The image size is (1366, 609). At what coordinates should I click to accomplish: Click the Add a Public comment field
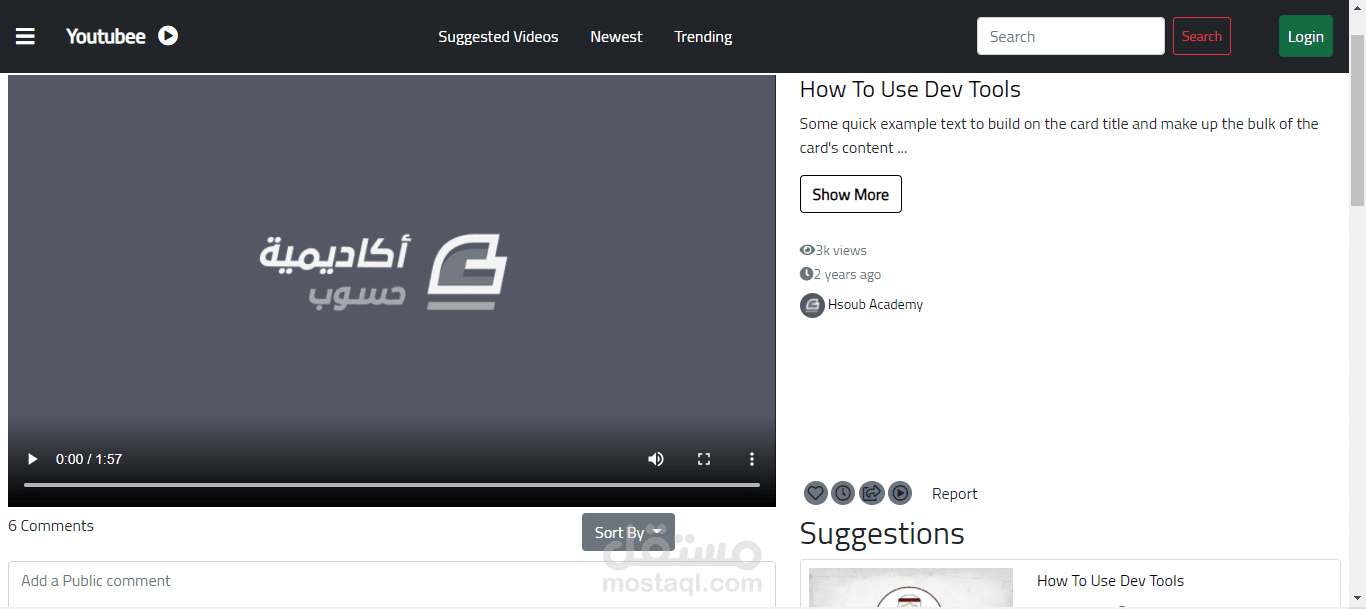(392, 582)
